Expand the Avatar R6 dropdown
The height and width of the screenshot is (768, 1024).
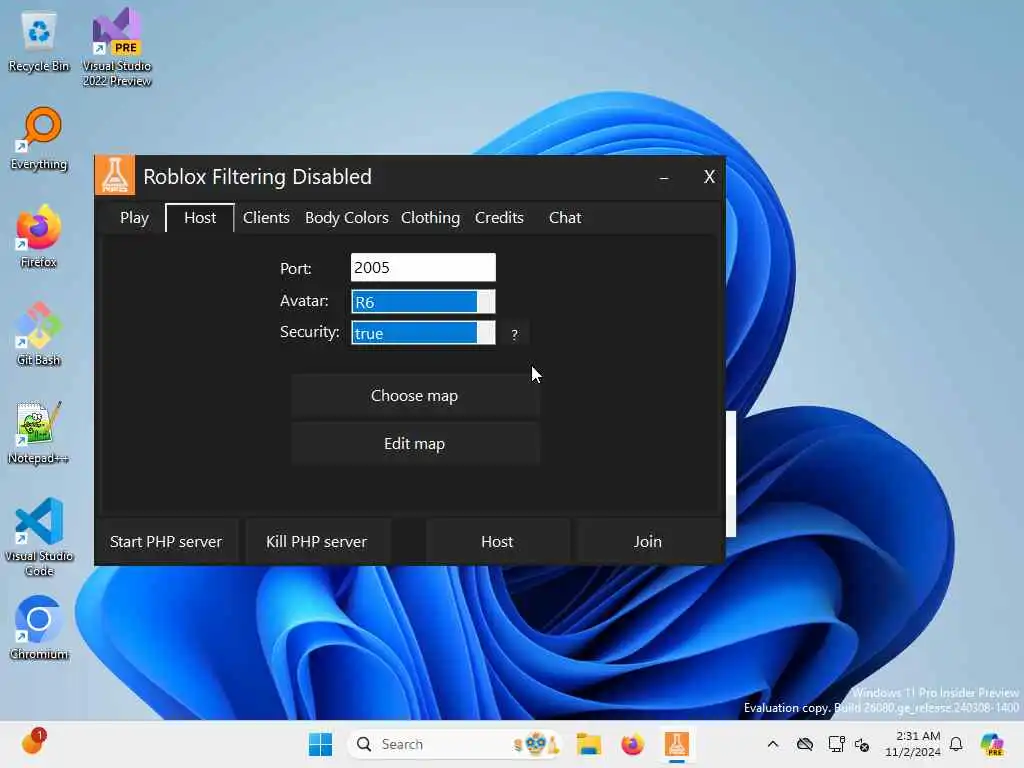coord(423,302)
